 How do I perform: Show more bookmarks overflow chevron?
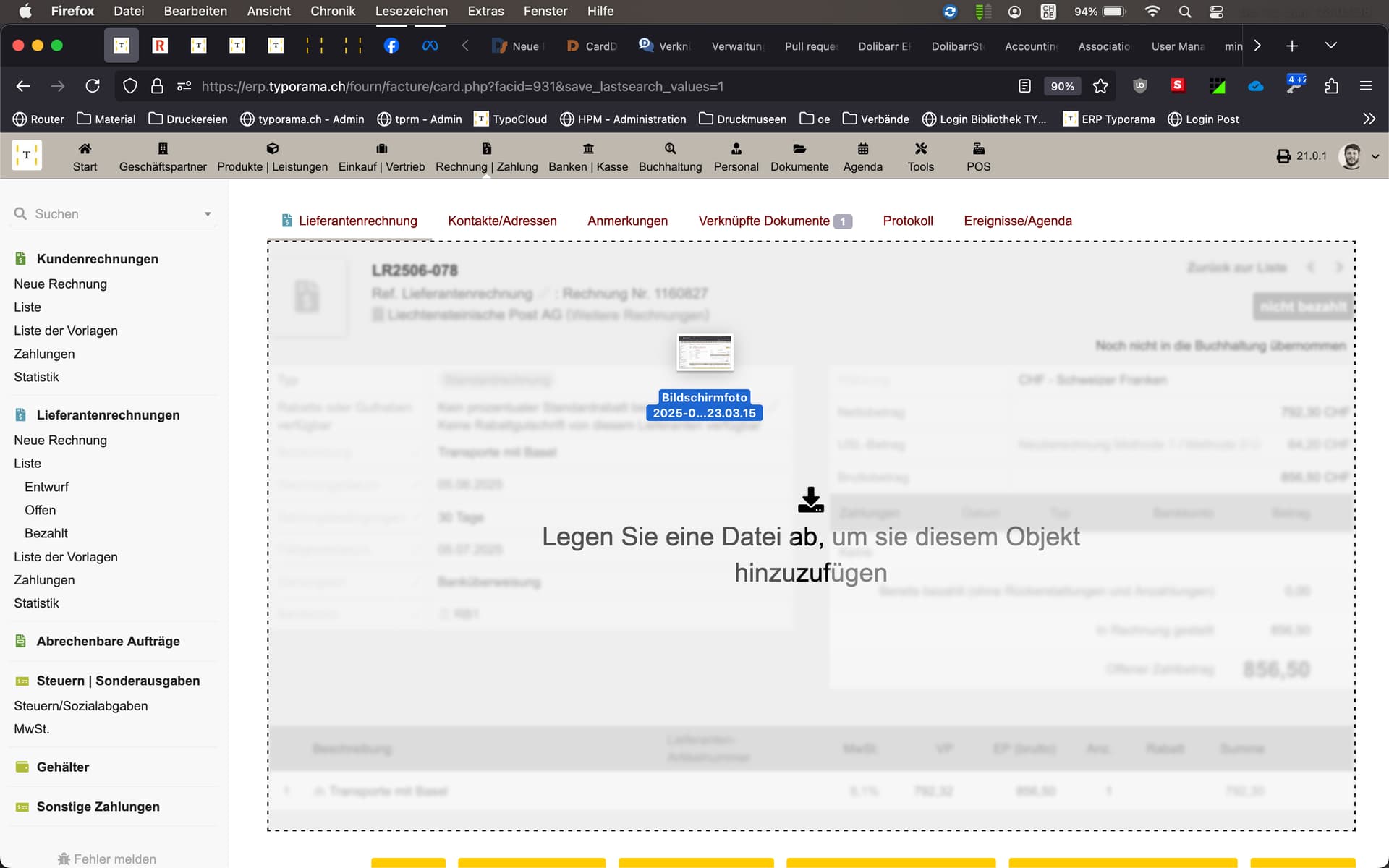(x=1369, y=119)
